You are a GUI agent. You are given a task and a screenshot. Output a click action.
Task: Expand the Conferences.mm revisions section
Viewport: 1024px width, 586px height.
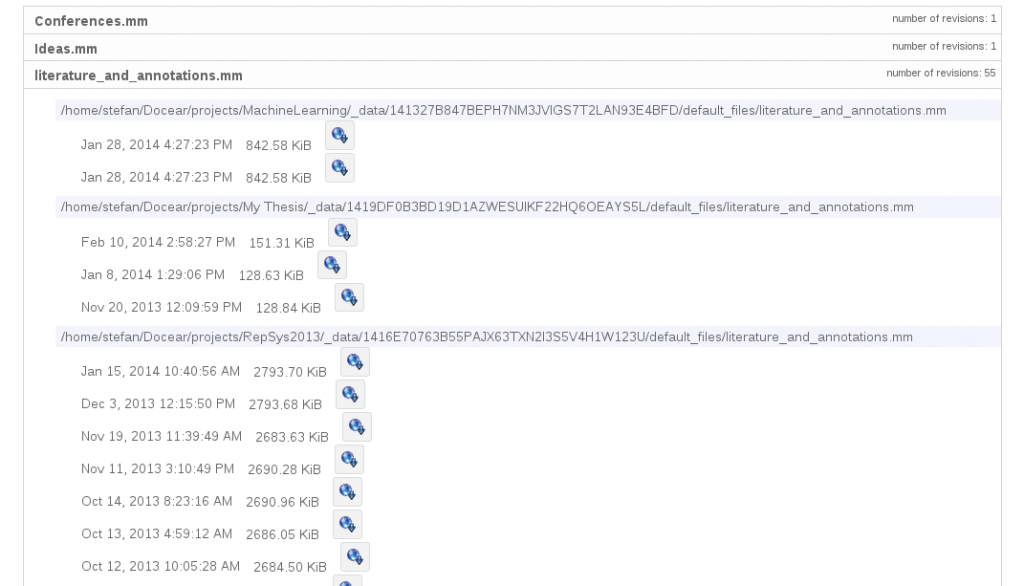pyautogui.click(x=513, y=21)
